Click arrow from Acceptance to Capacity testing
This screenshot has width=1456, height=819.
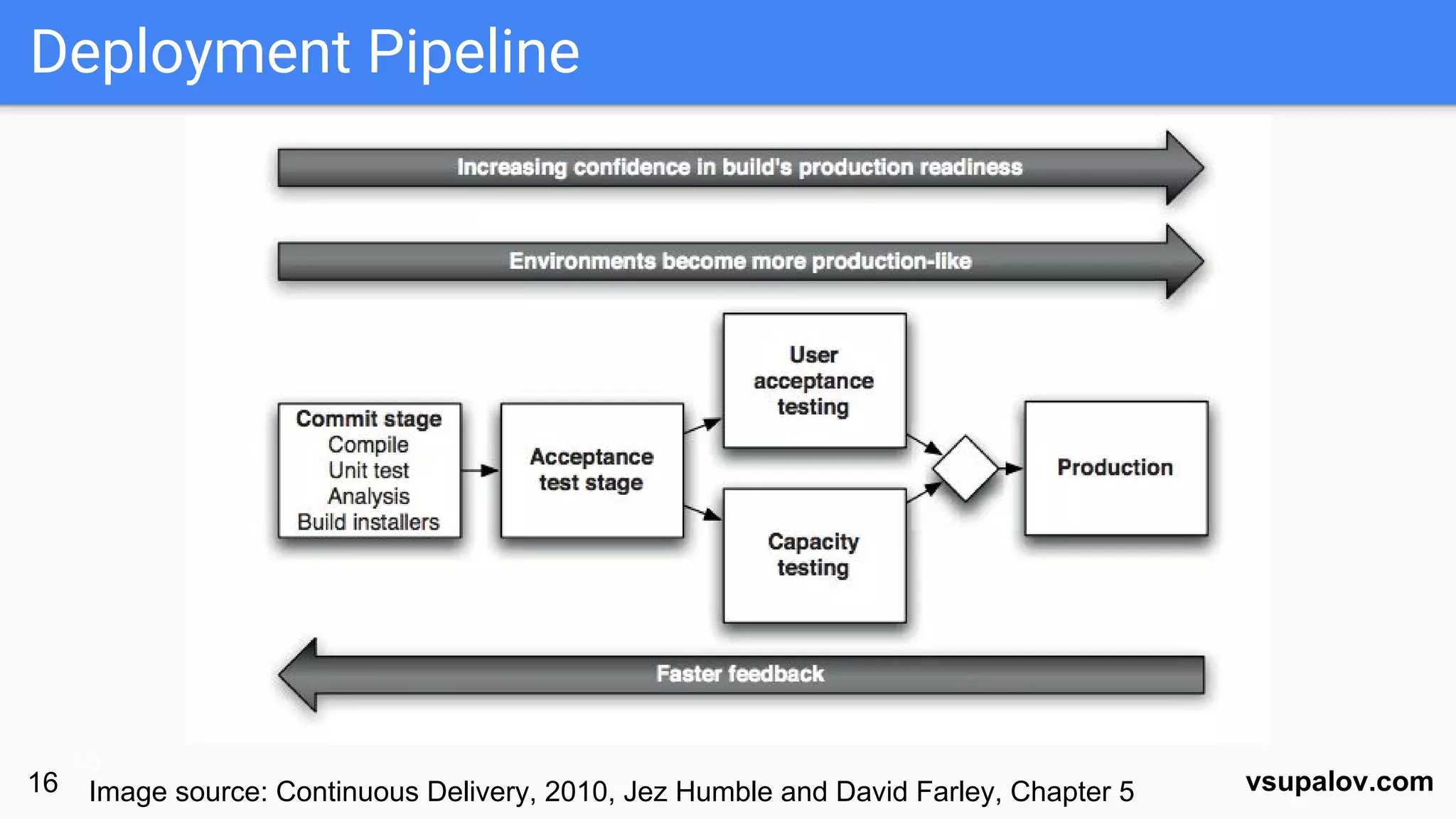tap(702, 513)
